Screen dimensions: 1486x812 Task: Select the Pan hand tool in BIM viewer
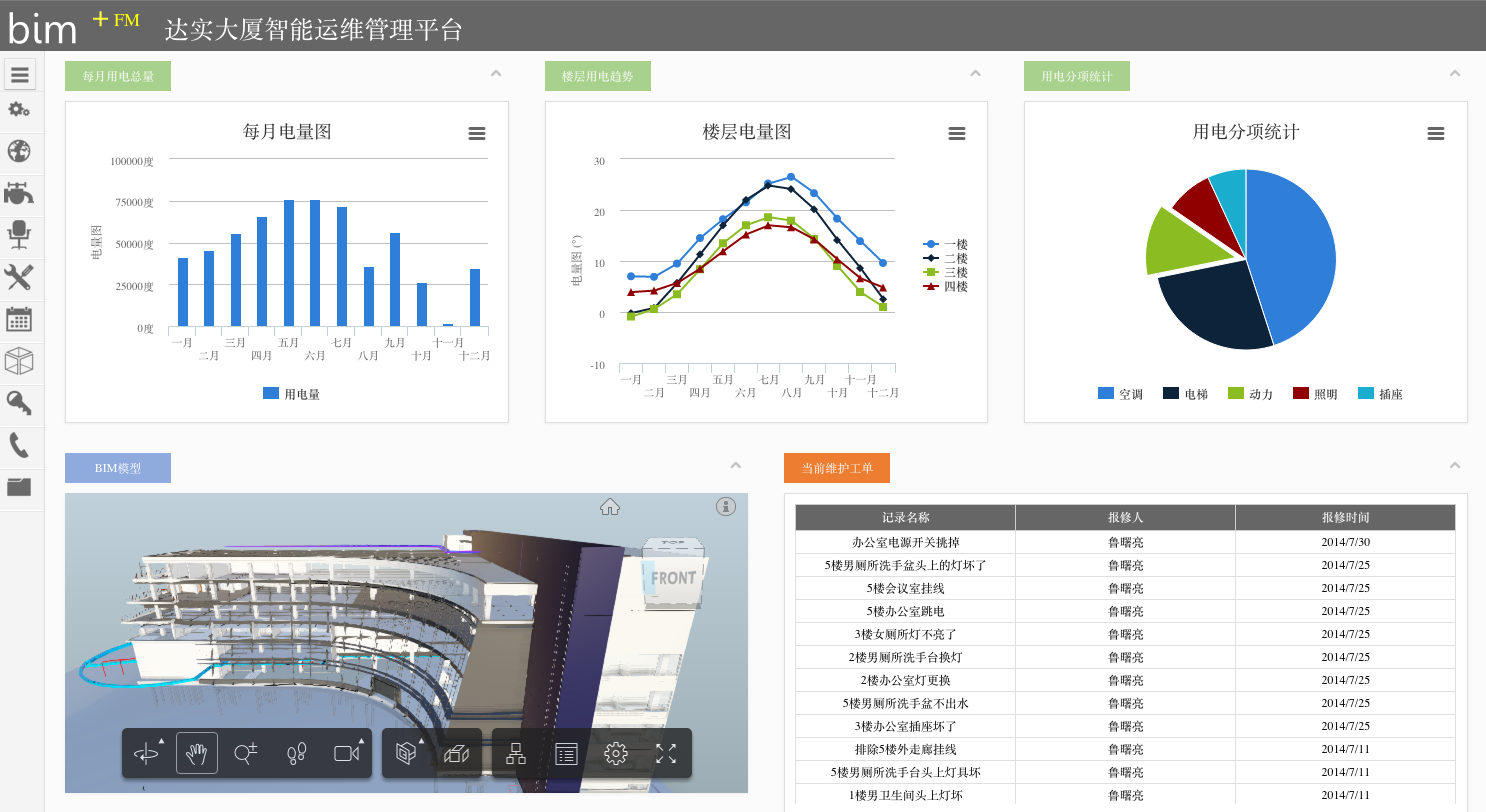(197, 754)
